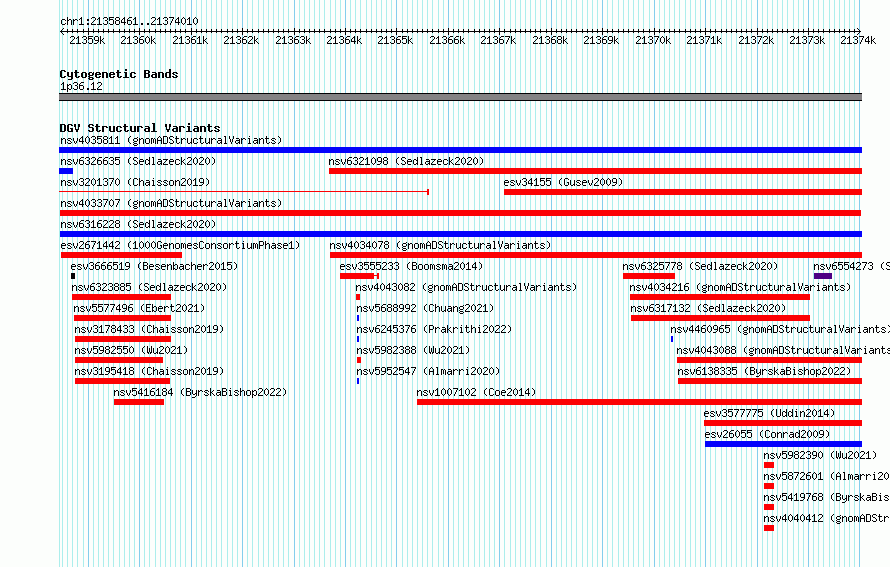Select nsv4033707 gnomADStructuralVariants label
Screen dimensions: 890x567
171,203
